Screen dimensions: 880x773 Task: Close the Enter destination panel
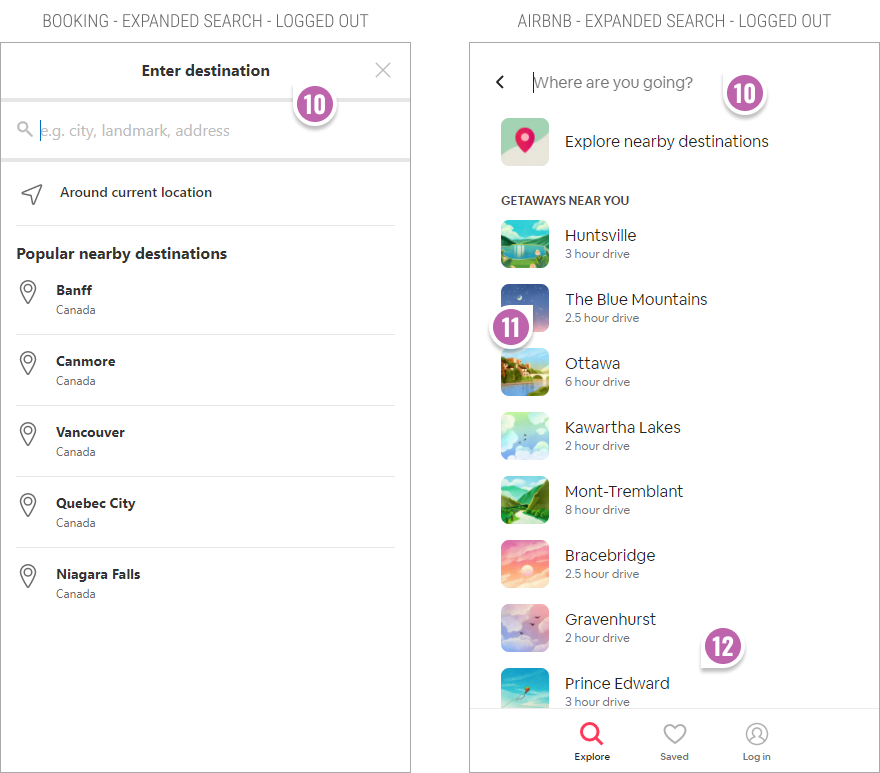383,70
